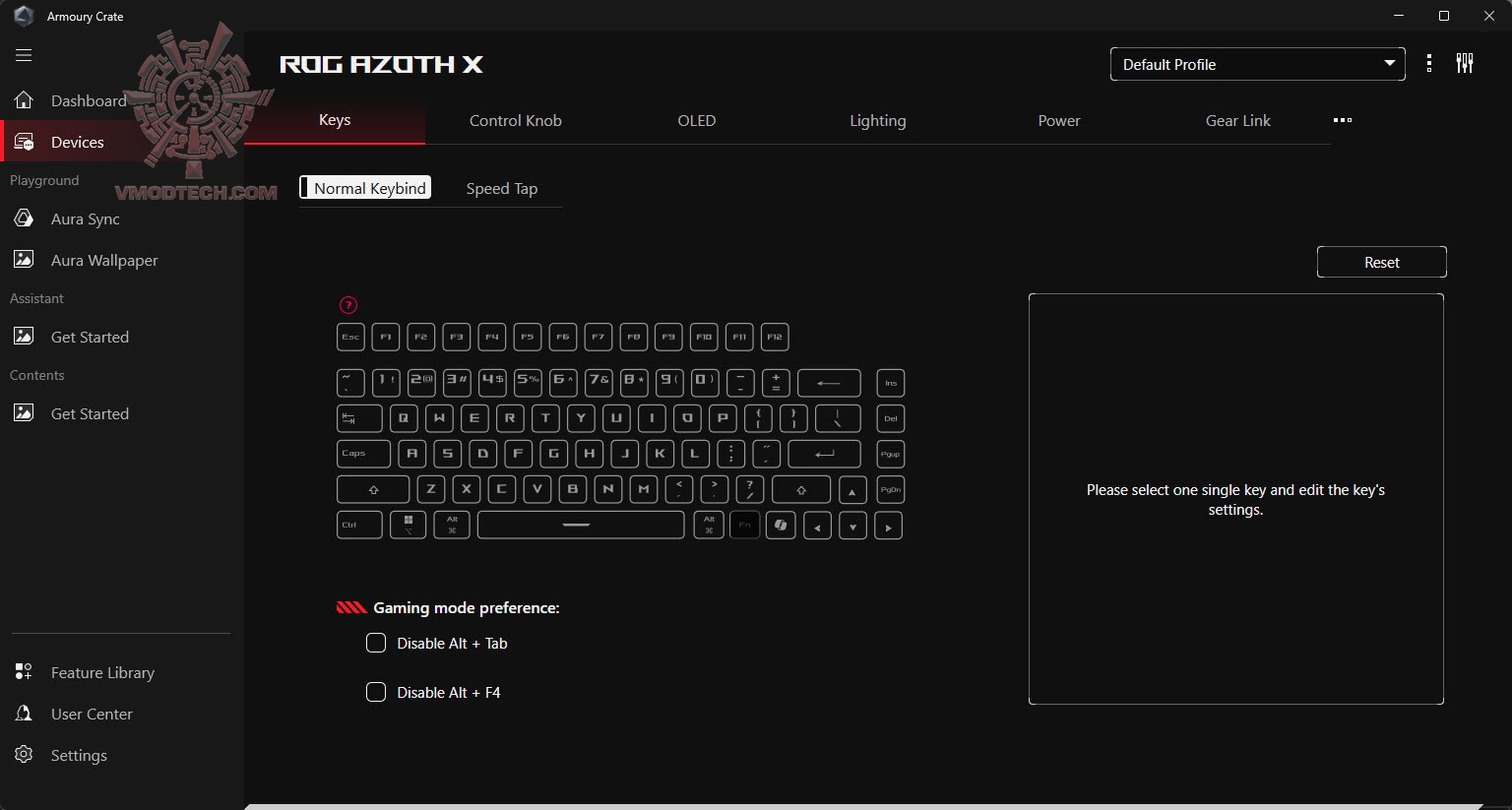The image size is (1512, 810).
Task: Select the right Alt key
Action: (709, 525)
